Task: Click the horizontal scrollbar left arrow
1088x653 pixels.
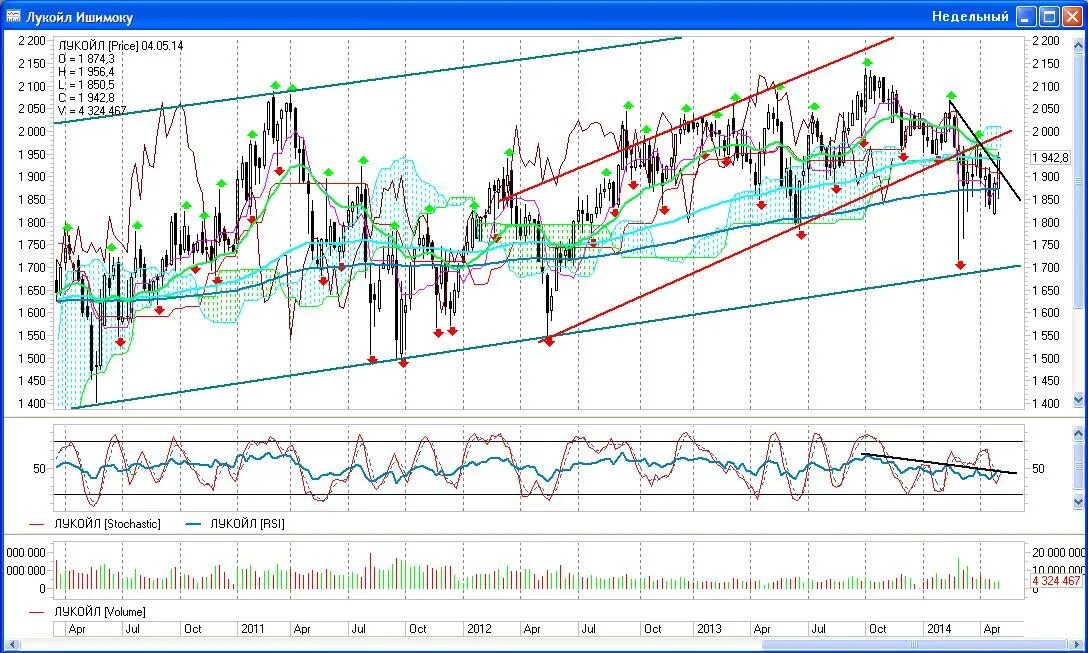Action: [10, 645]
